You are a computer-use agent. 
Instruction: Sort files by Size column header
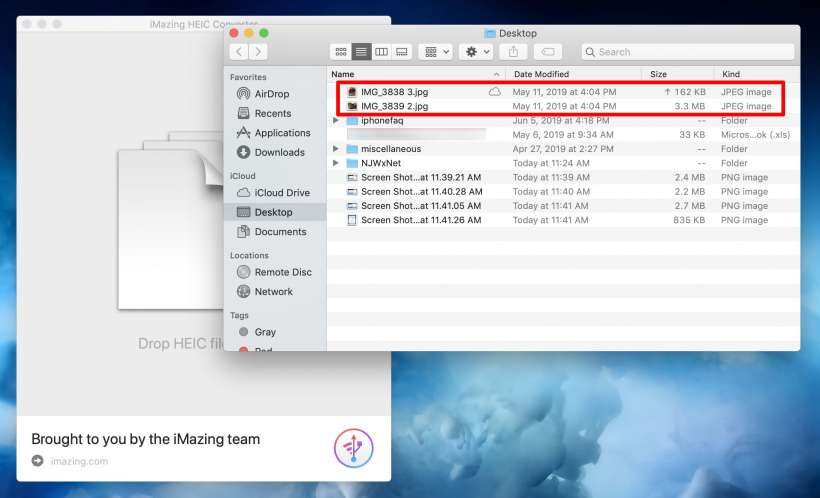[x=658, y=74]
